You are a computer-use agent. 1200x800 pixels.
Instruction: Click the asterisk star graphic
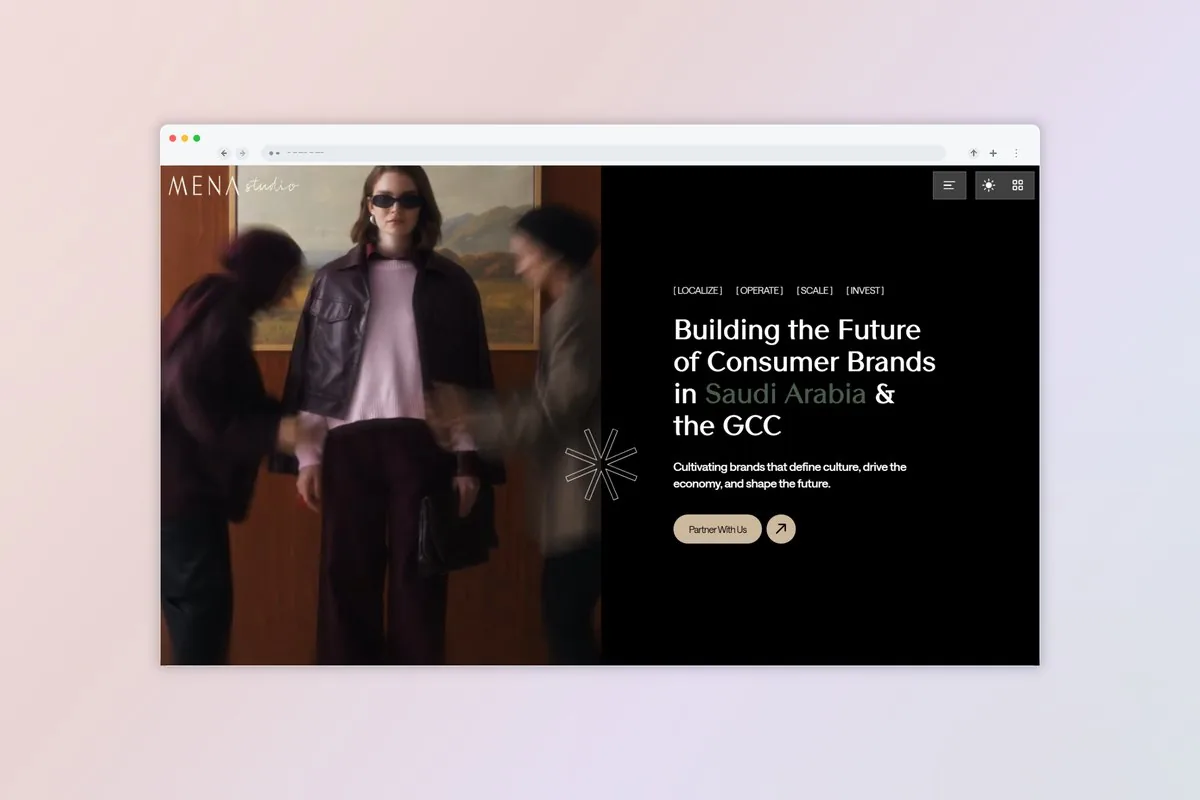(x=601, y=463)
